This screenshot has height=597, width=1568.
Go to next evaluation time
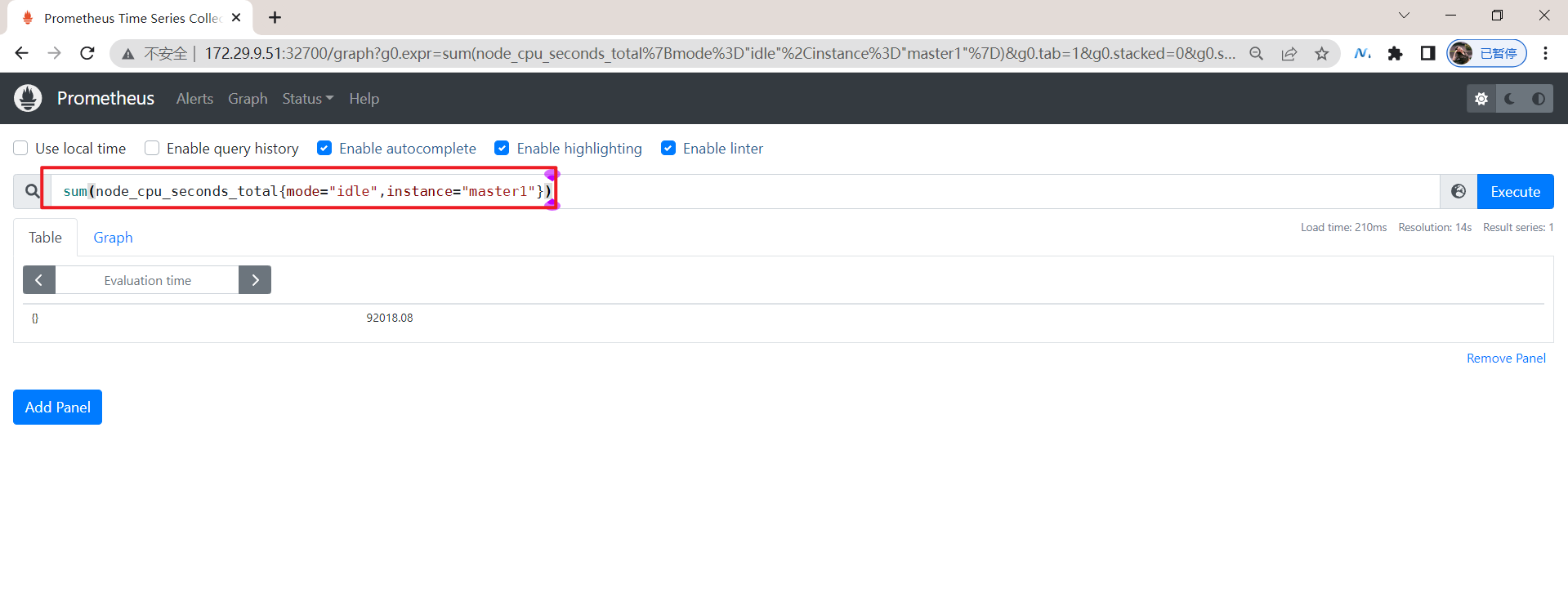(x=255, y=280)
